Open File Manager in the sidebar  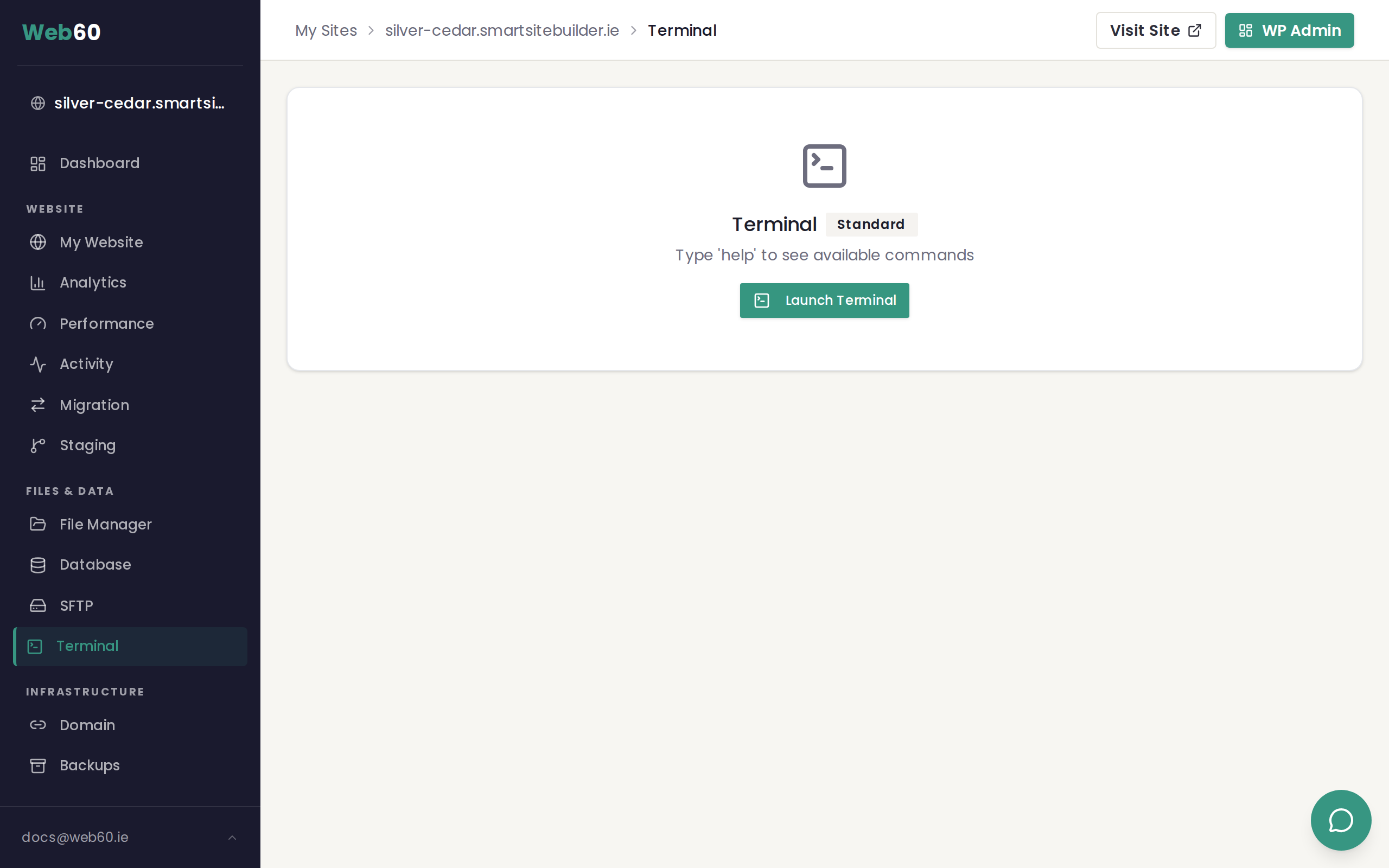pyautogui.click(x=106, y=525)
